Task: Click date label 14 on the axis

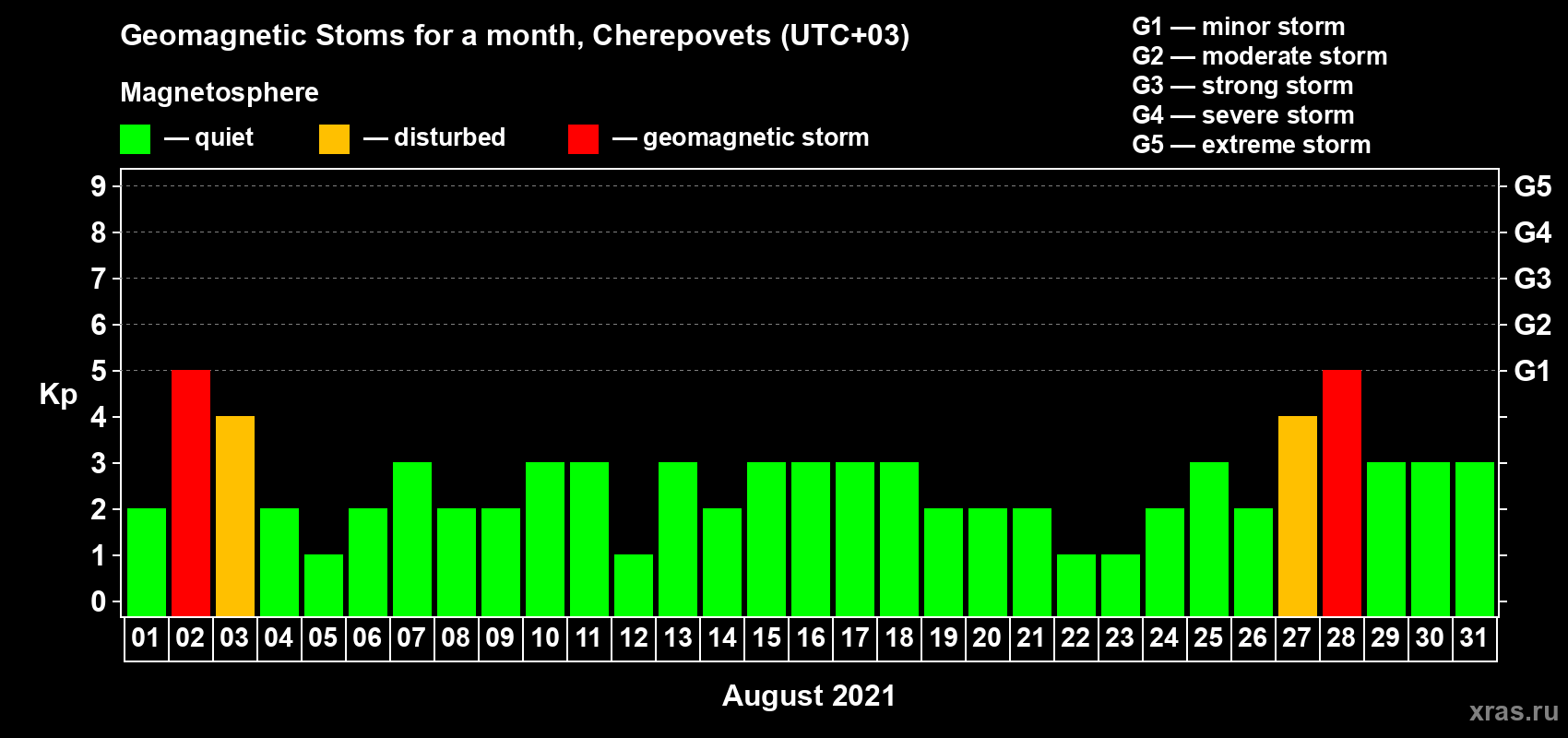Action: click(722, 637)
